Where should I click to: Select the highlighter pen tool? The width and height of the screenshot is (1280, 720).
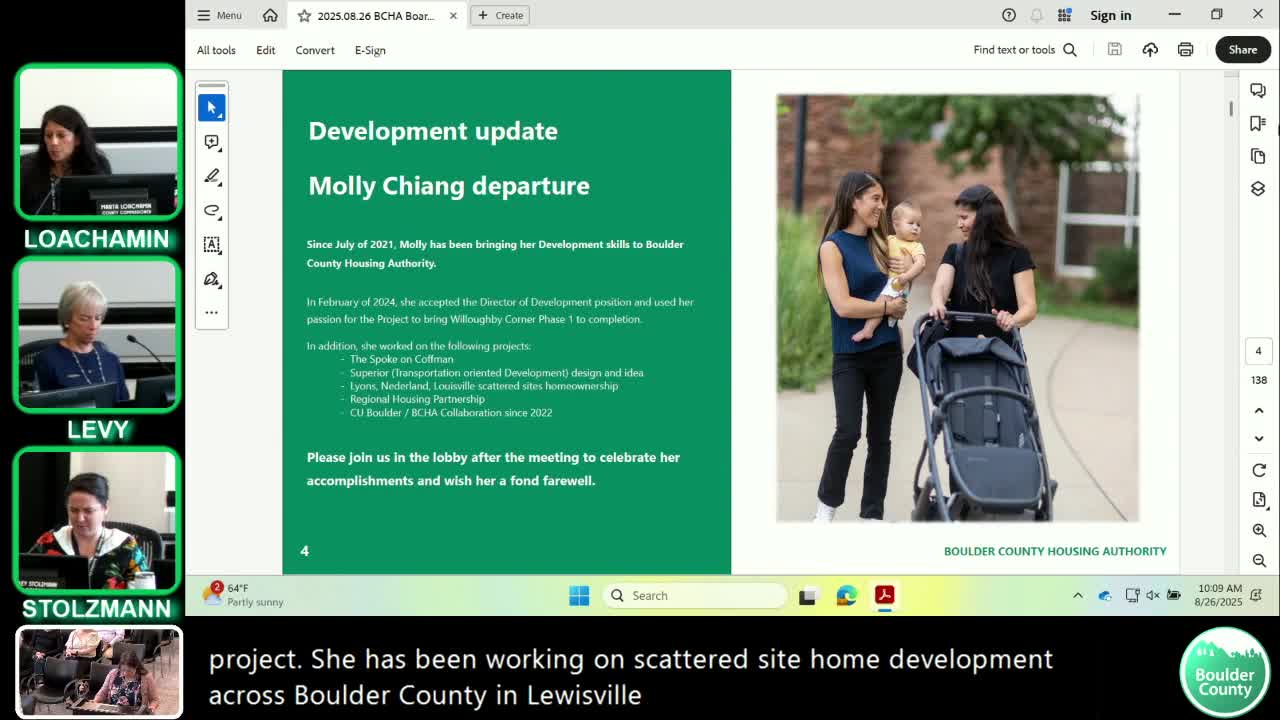pos(212,176)
